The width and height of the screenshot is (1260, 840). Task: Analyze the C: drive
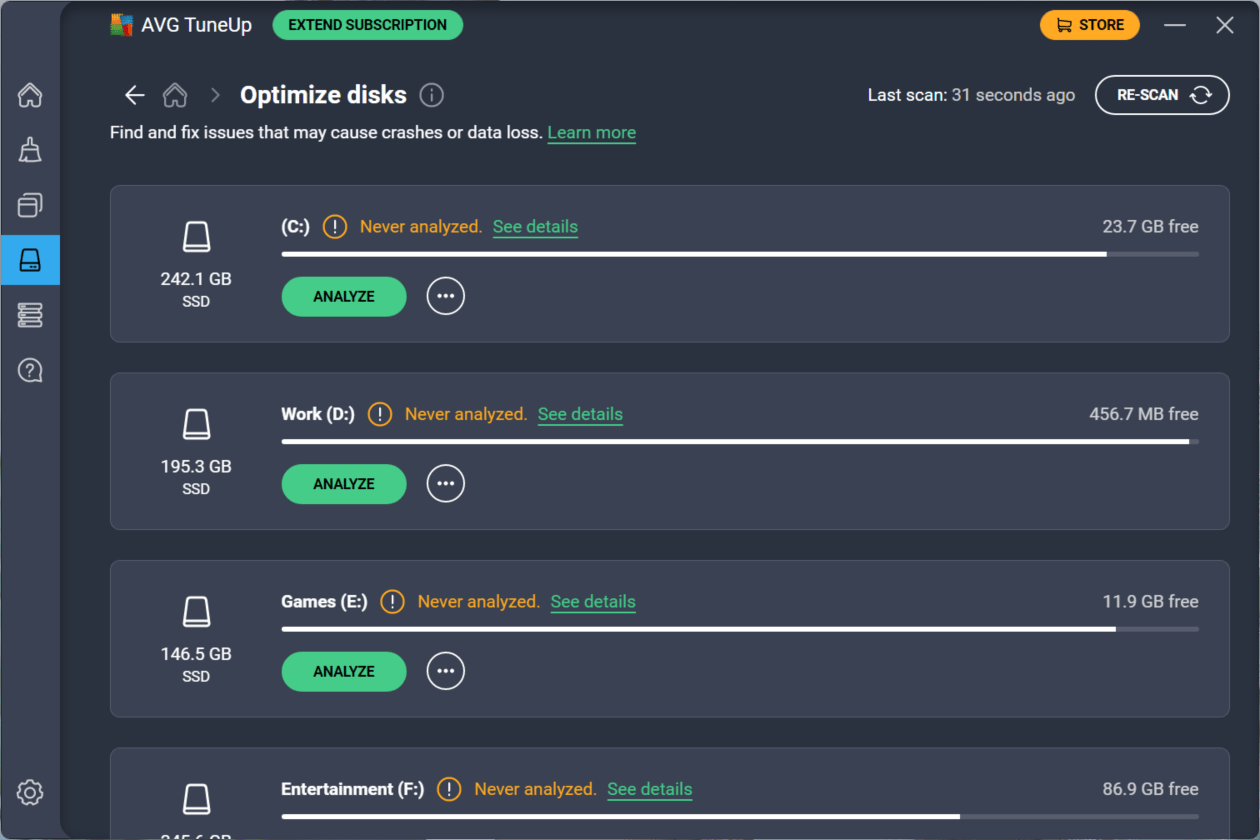[344, 296]
